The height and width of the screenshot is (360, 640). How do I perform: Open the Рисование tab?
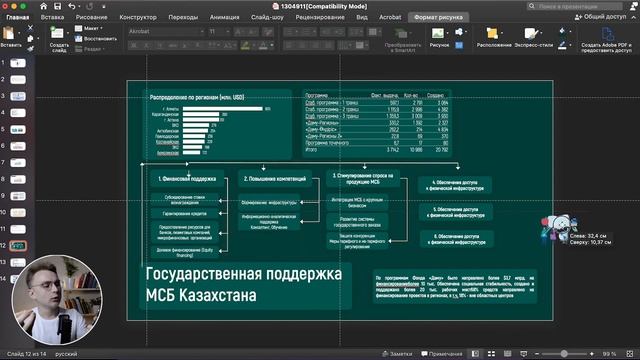coord(91,17)
